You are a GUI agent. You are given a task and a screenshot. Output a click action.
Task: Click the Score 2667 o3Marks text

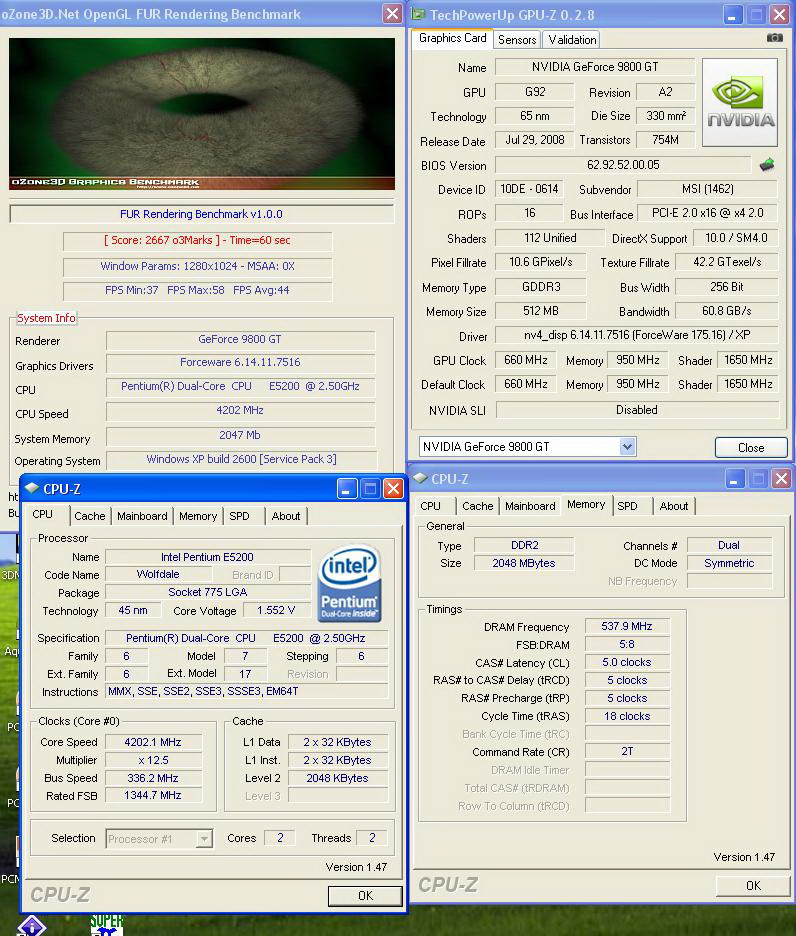(x=197, y=241)
